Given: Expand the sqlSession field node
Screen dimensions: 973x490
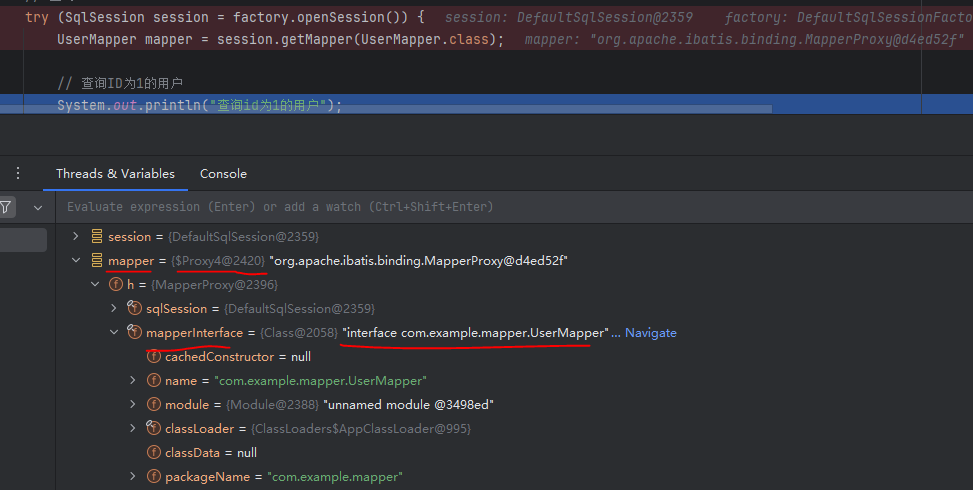Looking at the screenshot, I should point(114,308).
